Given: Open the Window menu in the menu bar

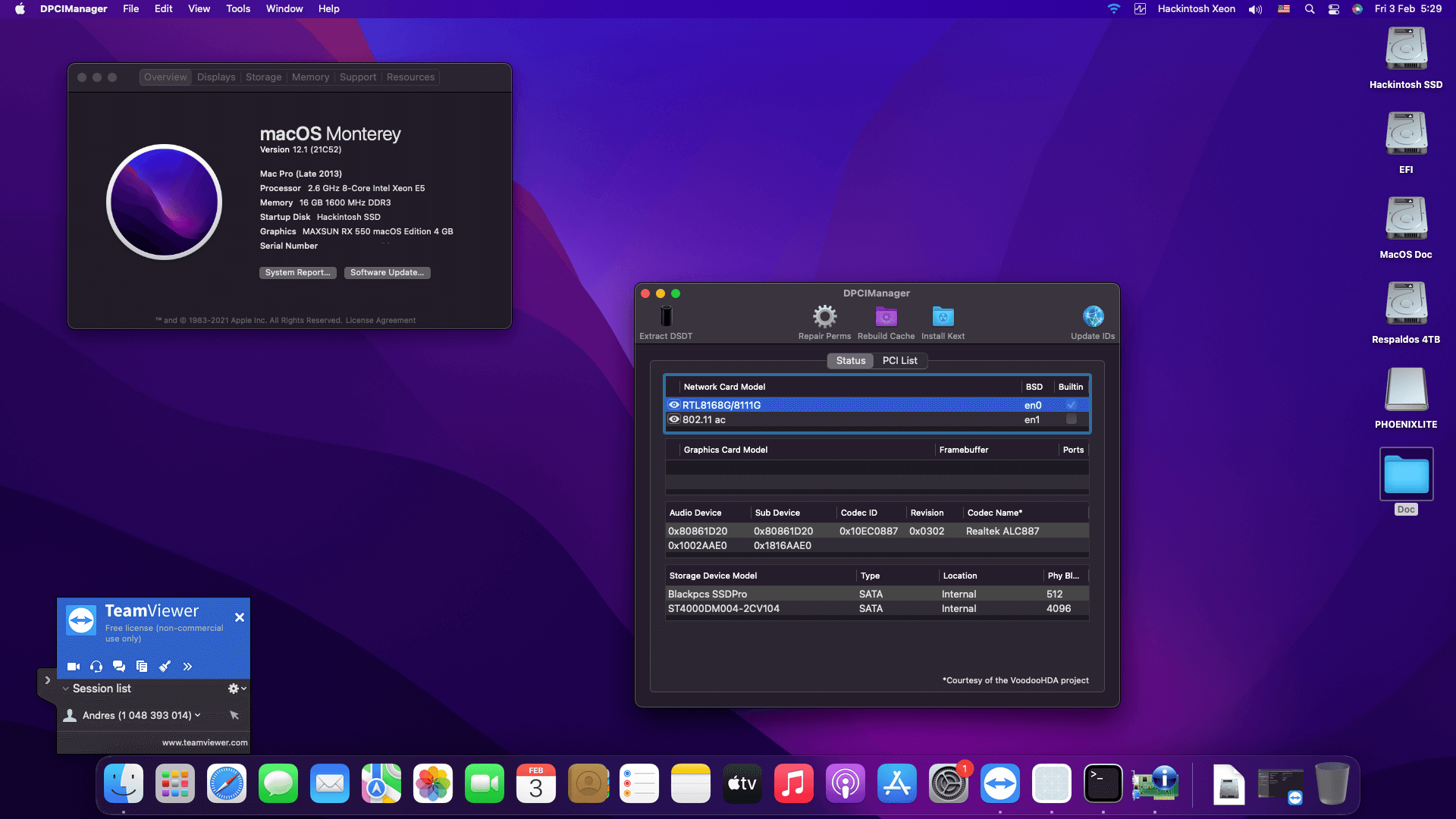Looking at the screenshot, I should (284, 9).
